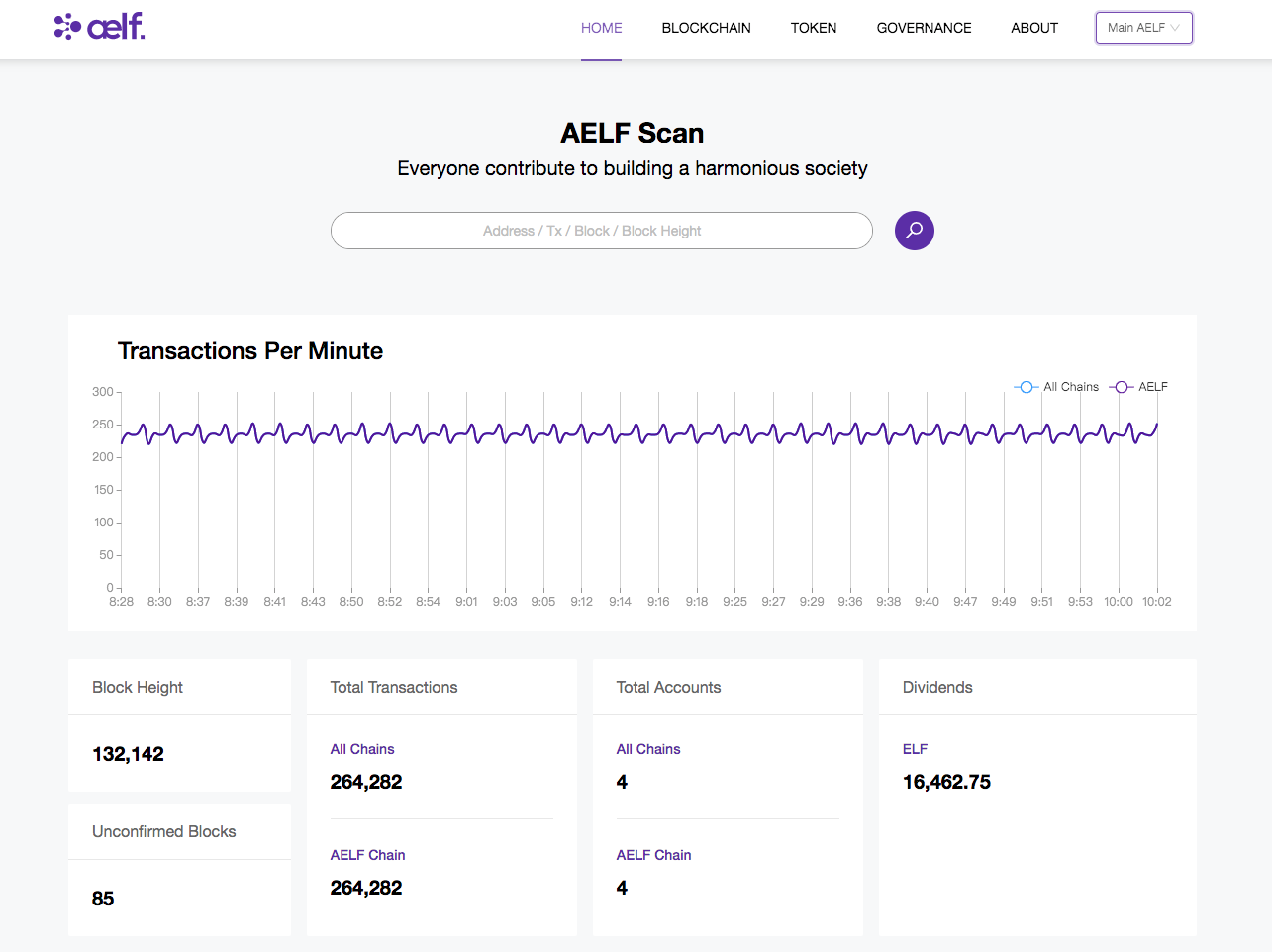This screenshot has width=1272, height=952.
Task: Click the All Chains link under Total Transactions
Action: coord(362,749)
